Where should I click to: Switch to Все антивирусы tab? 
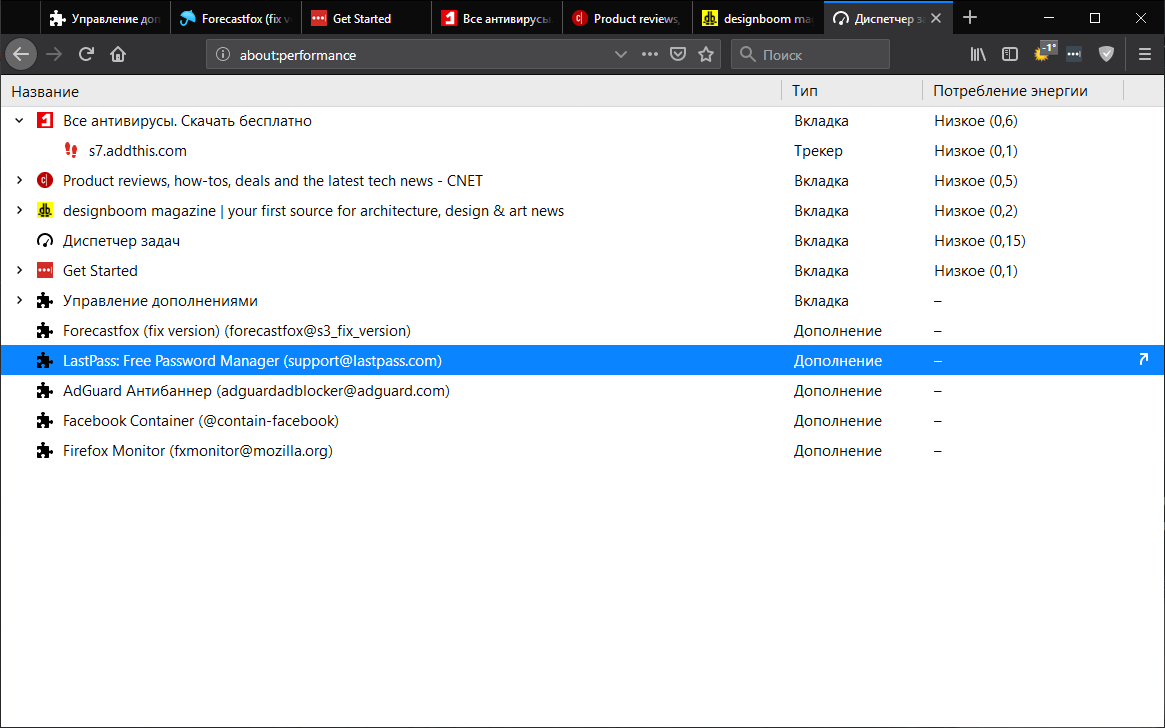coord(496,19)
